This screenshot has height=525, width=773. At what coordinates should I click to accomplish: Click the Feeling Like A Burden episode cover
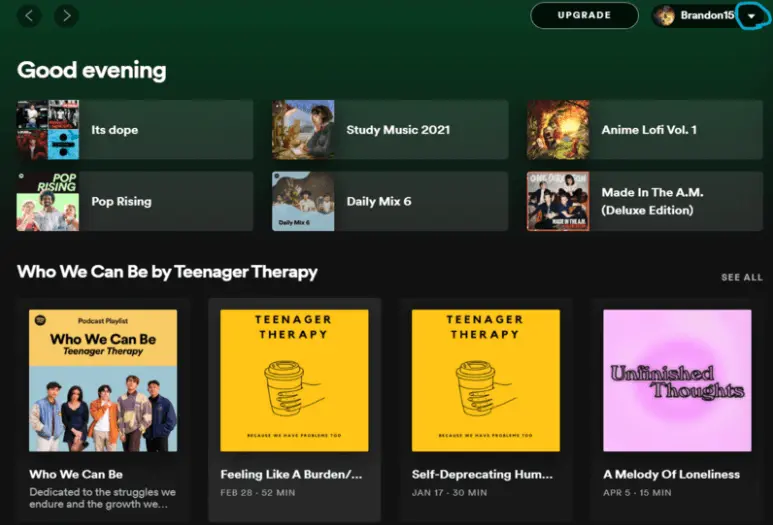point(294,380)
